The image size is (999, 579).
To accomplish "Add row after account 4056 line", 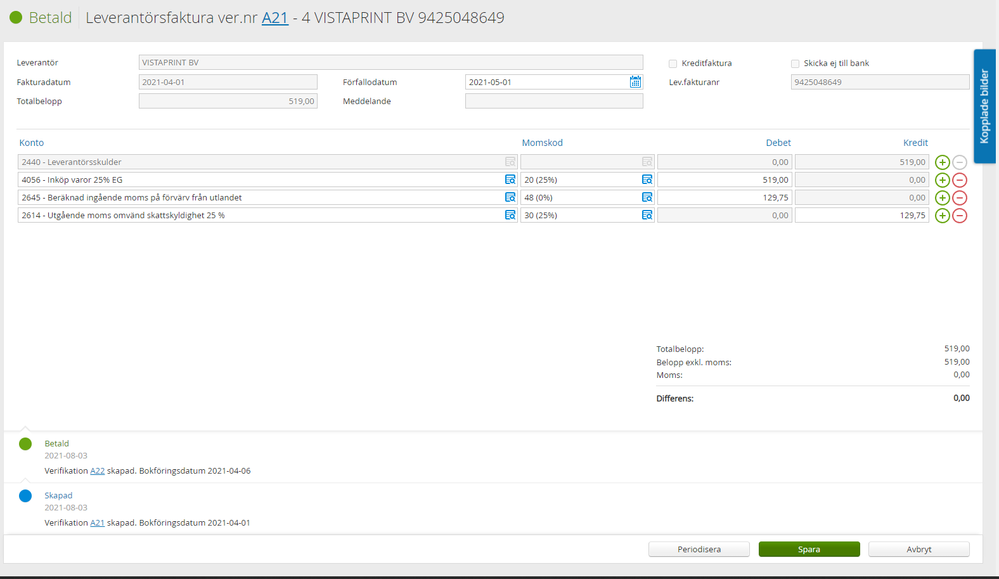I will (942, 180).
